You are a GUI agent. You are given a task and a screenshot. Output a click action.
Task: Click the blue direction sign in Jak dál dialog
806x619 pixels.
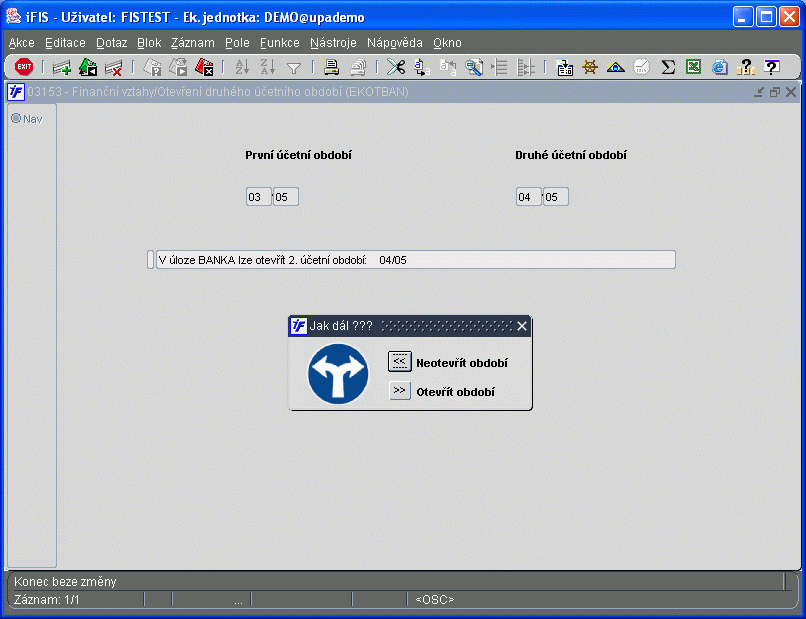[x=338, y=374]
